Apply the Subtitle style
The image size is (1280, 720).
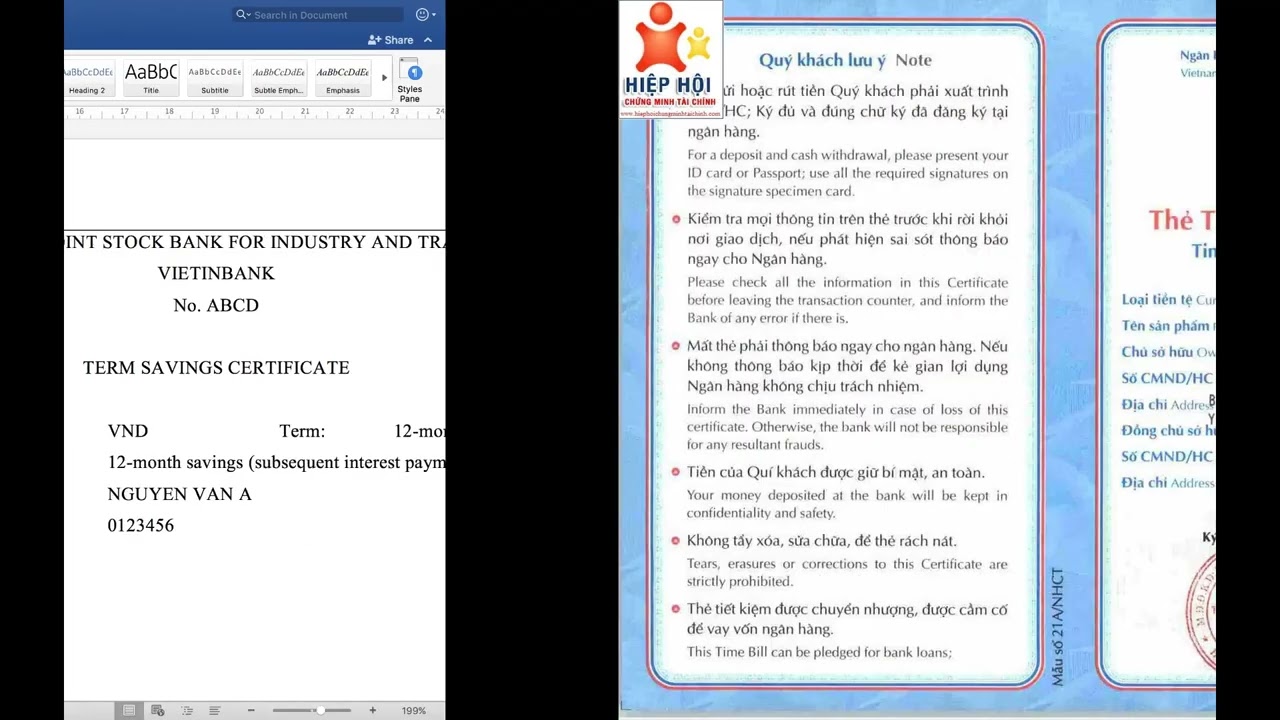(x=215, y=79)
